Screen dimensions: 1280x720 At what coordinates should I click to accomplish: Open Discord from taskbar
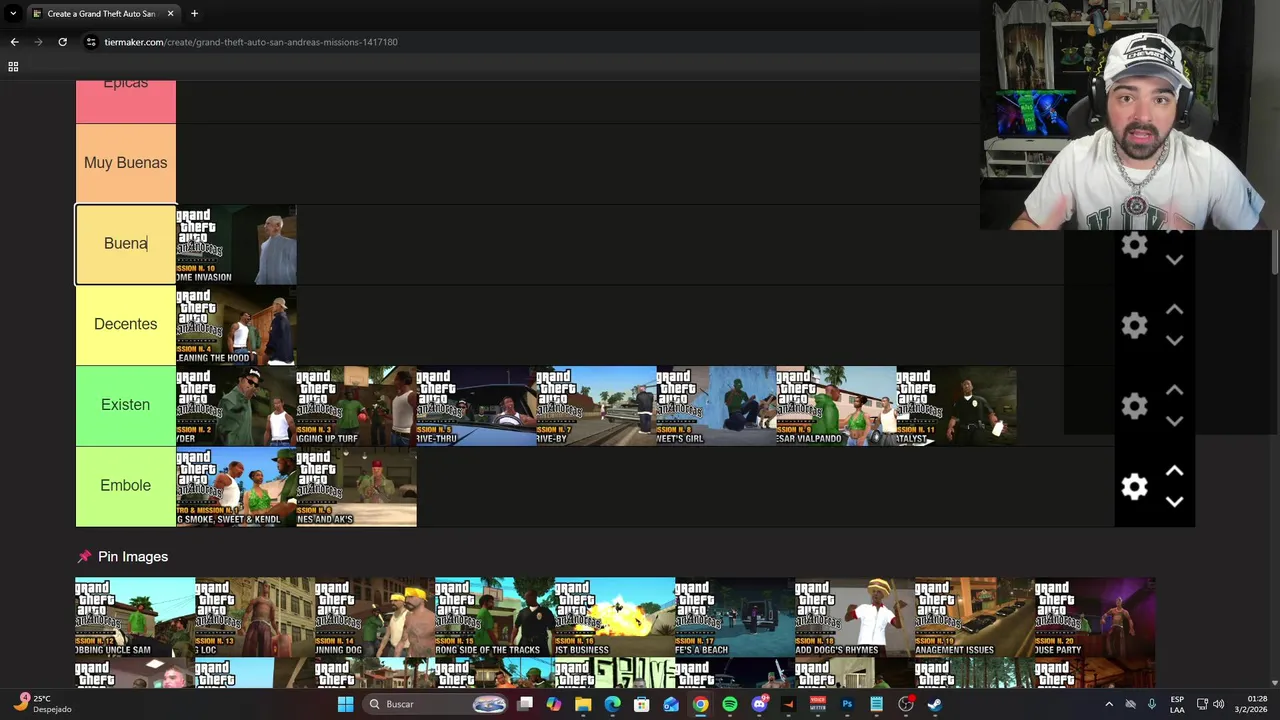[x=759, y=704]
